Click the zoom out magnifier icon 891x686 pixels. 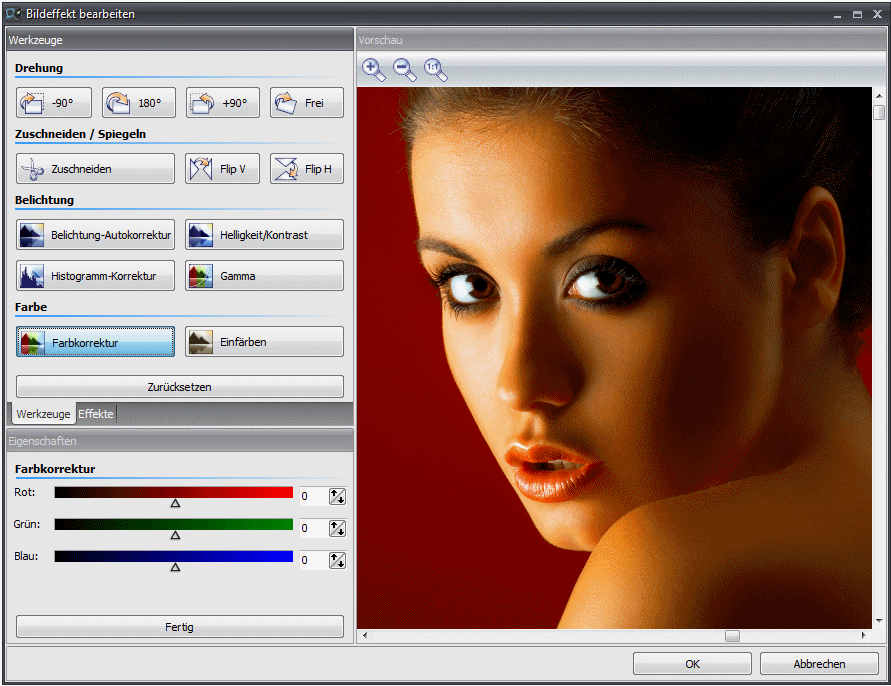tap(404, 69)
